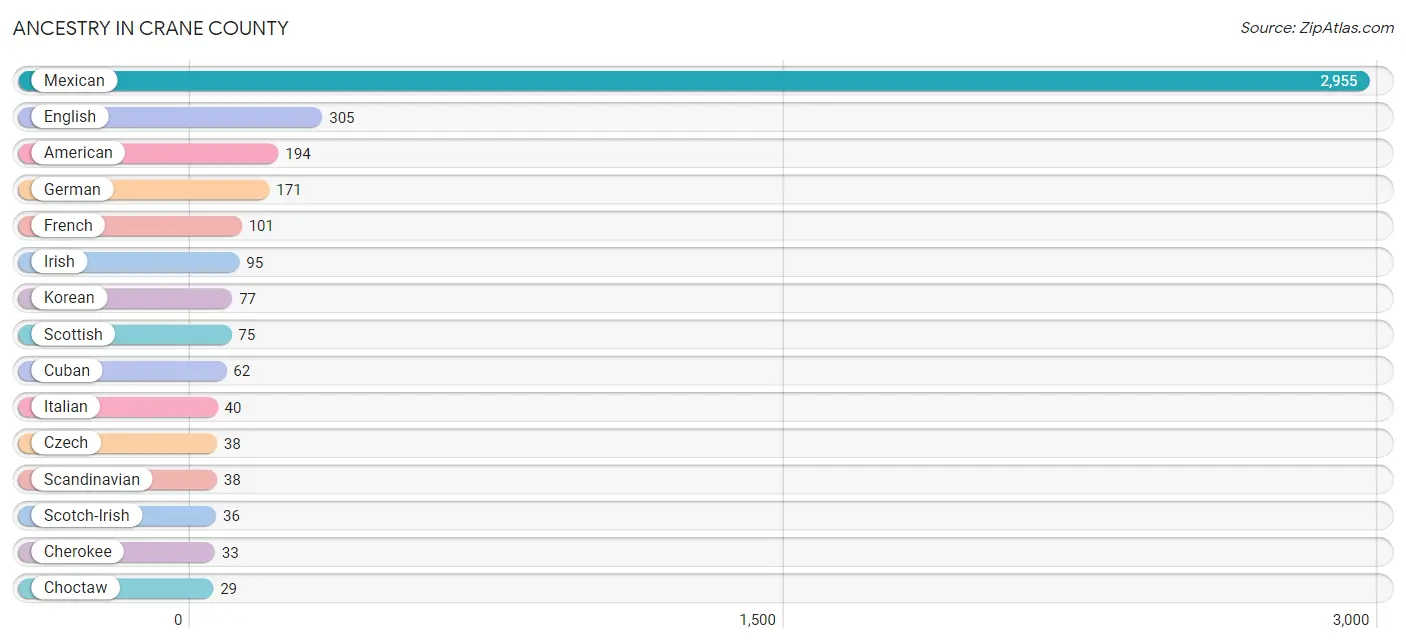Image resolution: width=1406 pixels, height=644 pixels.
Task: Click the 305 value next to English
Action: 342,118
